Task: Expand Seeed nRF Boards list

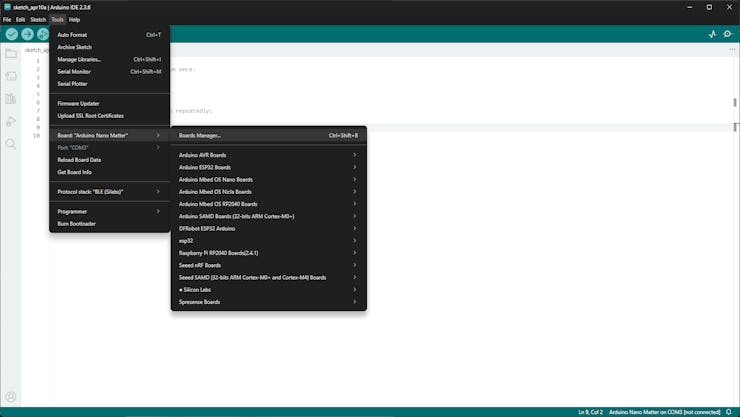Action: [x=269, y=265]
